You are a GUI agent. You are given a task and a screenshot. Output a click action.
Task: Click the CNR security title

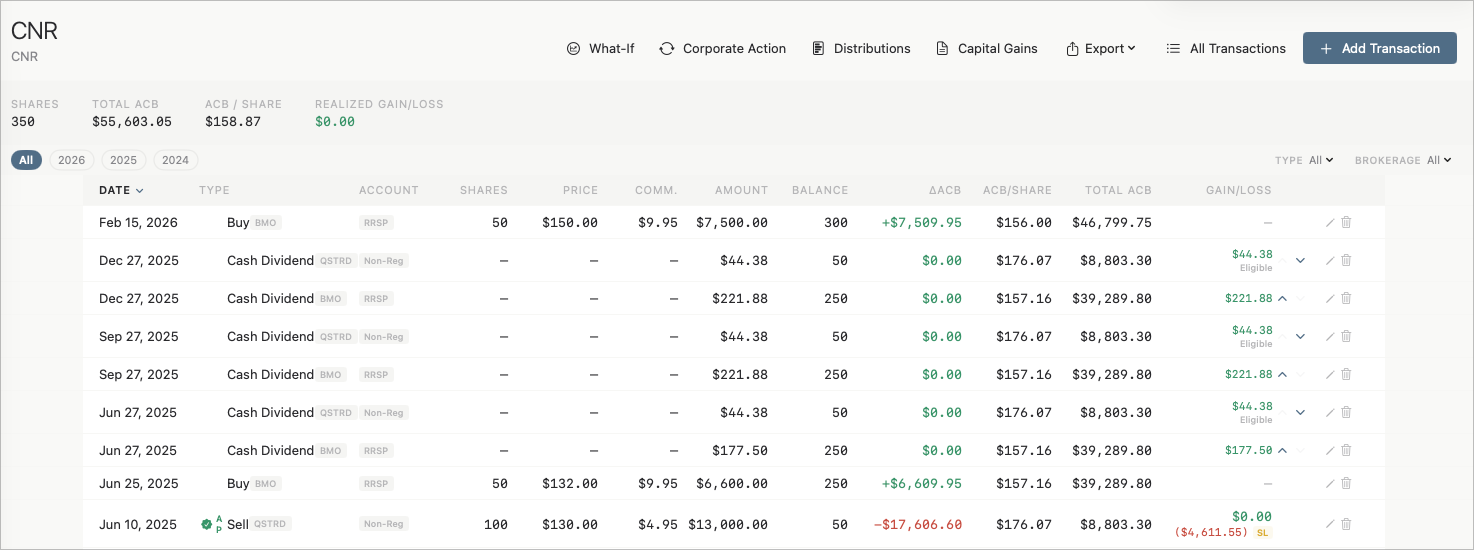[35, 32]
